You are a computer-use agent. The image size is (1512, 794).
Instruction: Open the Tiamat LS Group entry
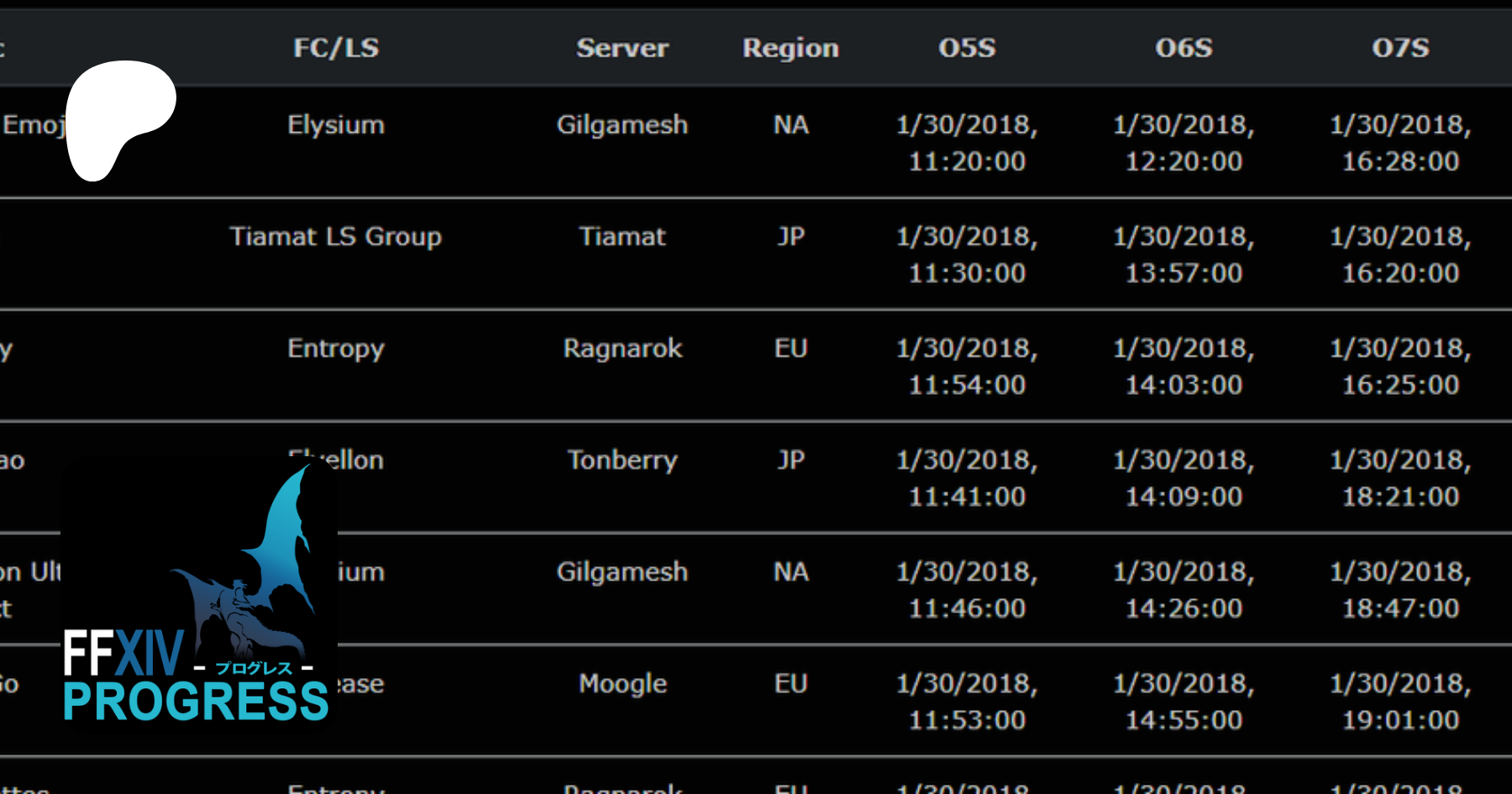click(336, 237)
